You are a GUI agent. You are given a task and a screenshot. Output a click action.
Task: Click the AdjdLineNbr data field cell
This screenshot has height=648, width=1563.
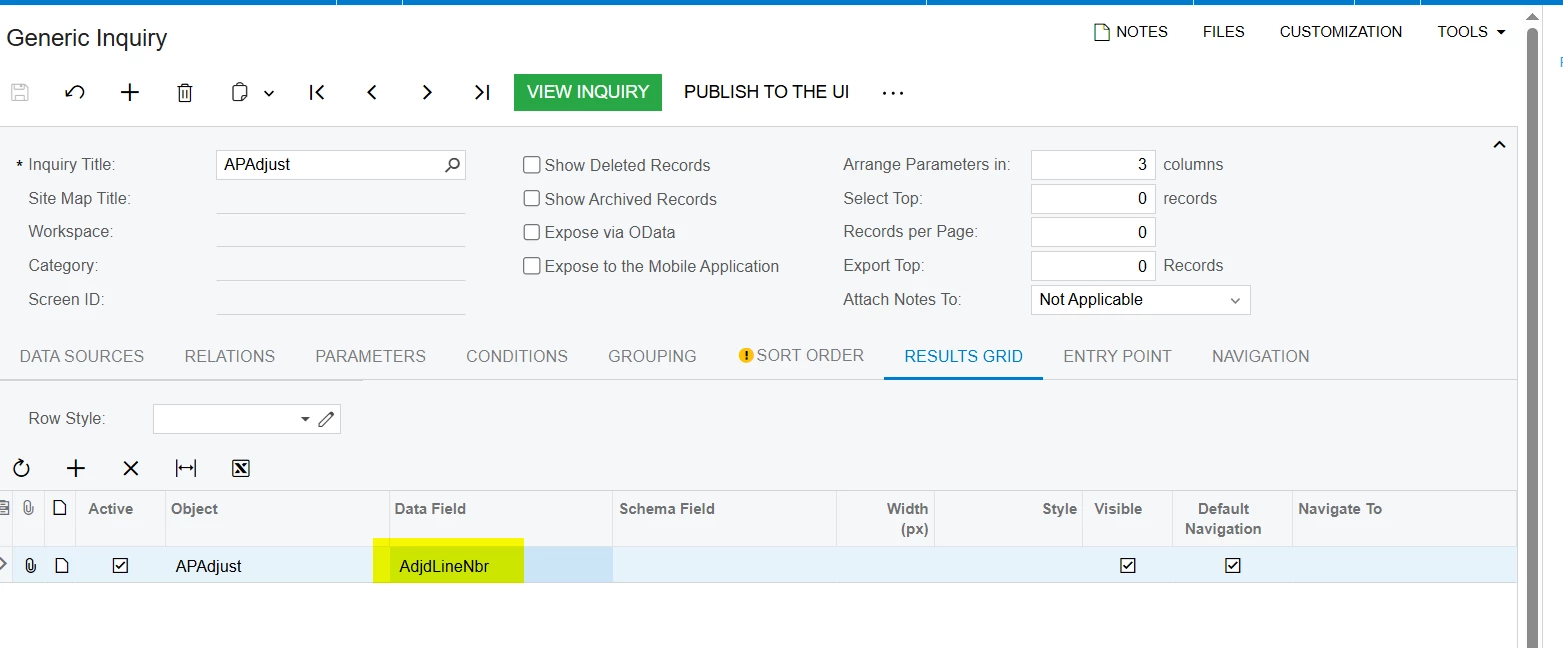[501, 565]
